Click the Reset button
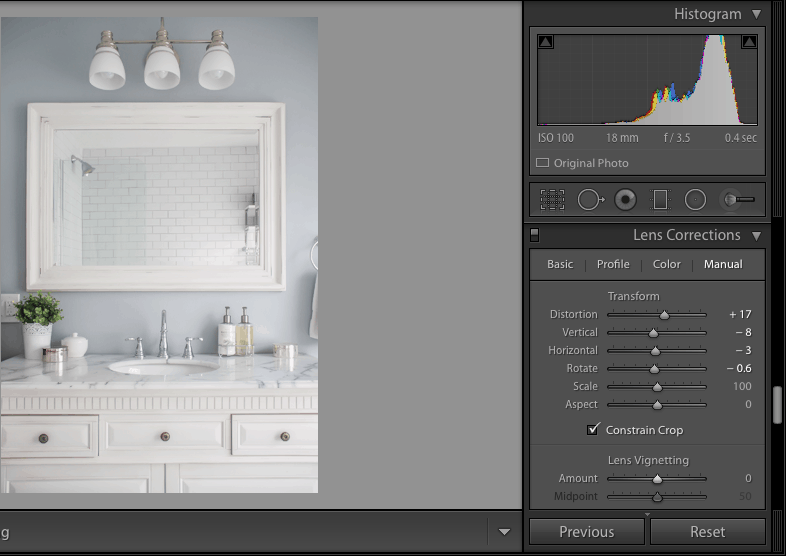This screenshot has height=556, width=786. click(x=707, y=531)
